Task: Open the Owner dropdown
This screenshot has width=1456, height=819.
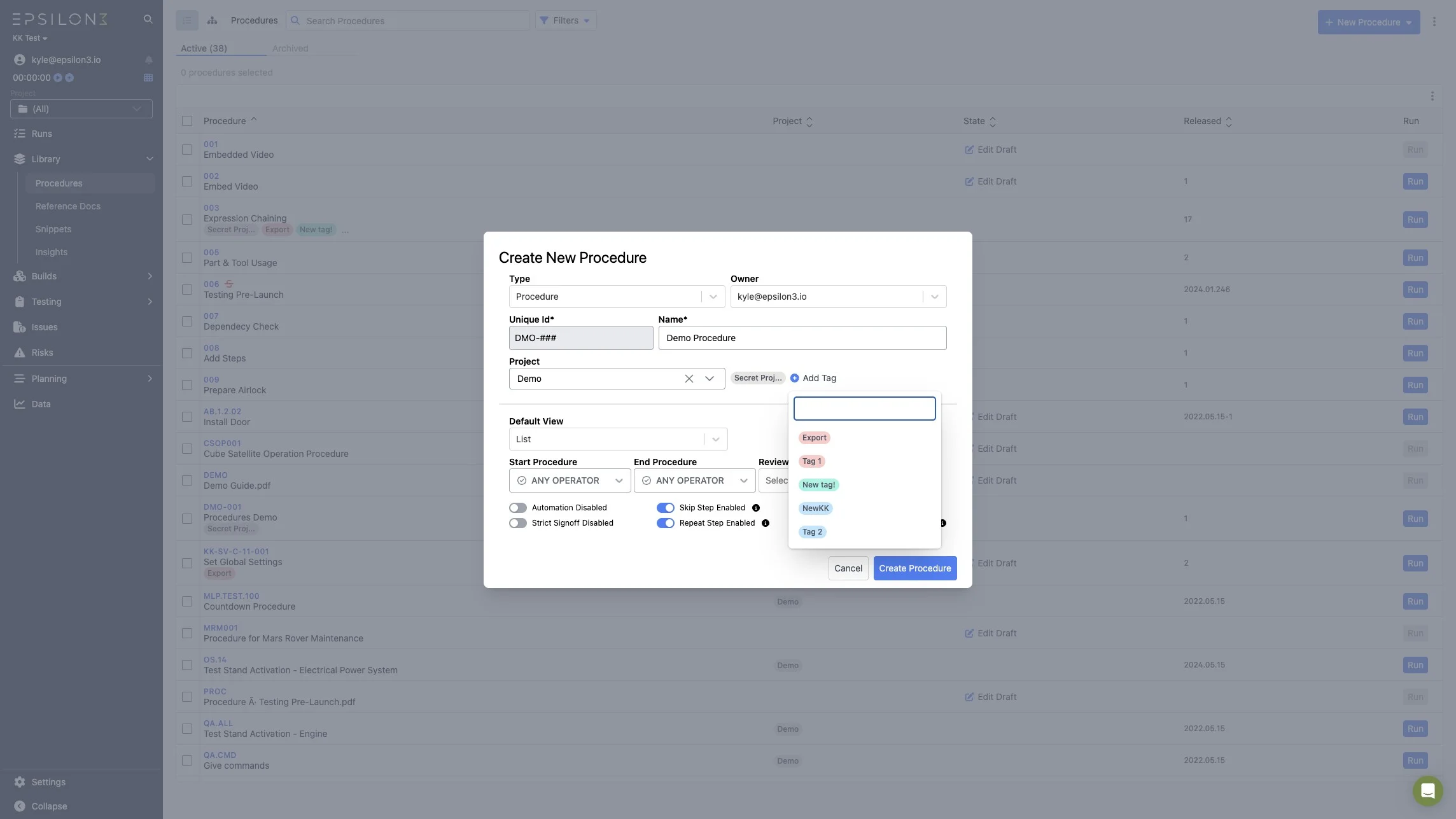Action: [838, 297]
